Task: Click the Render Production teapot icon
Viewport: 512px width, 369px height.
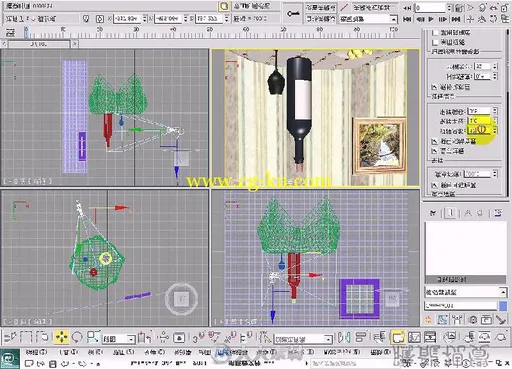Action: (x=501, y=337)
